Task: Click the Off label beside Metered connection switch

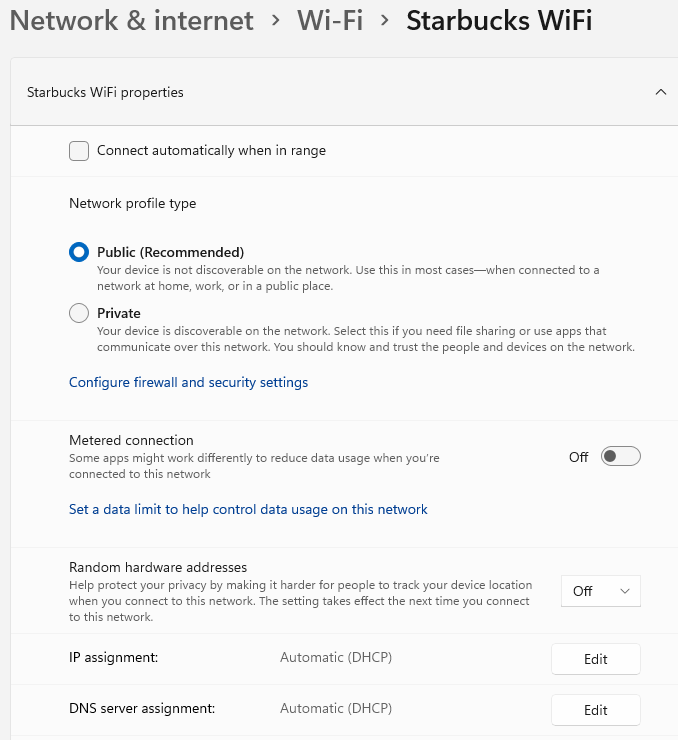Action: 579,457
